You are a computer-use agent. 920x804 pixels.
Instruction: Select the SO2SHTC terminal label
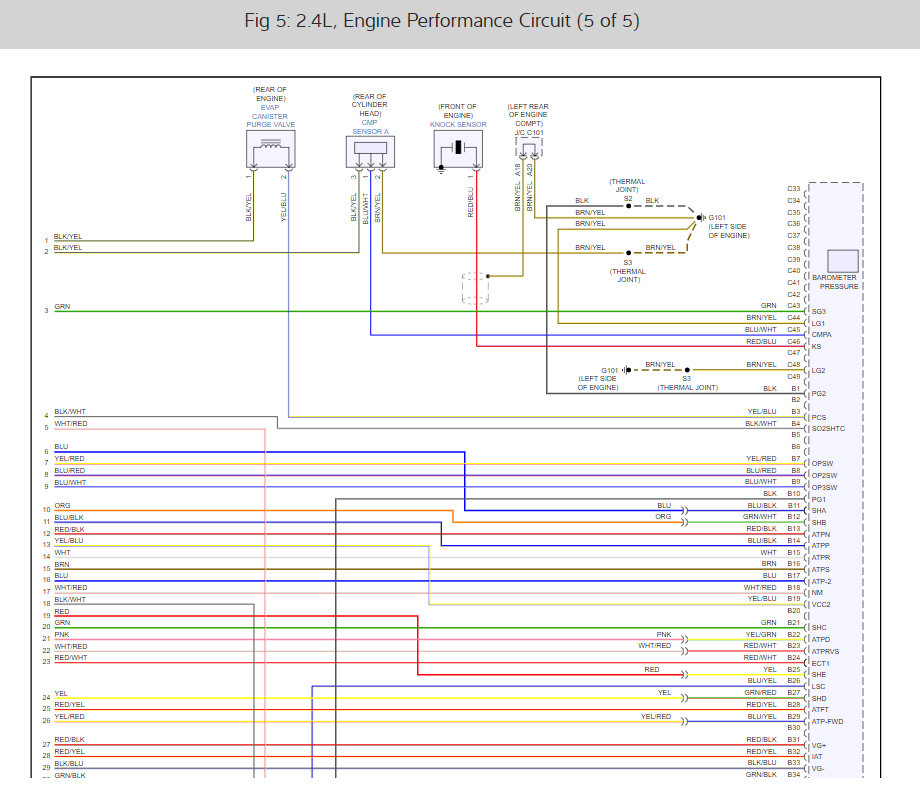click(830, 428)
